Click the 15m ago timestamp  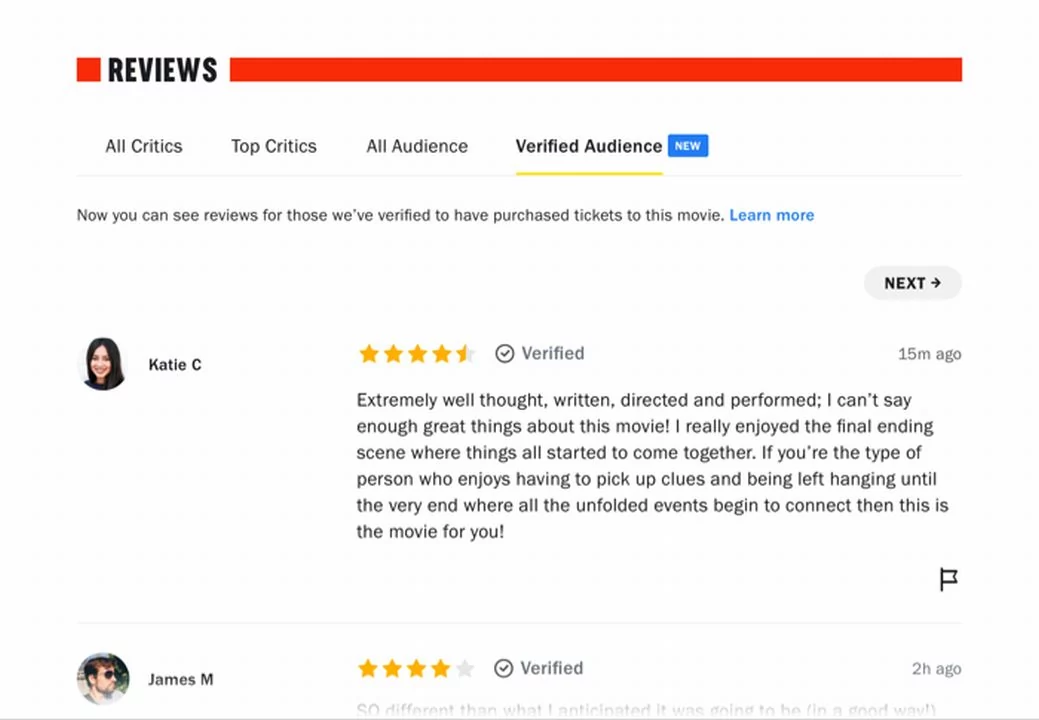point(929,354)
